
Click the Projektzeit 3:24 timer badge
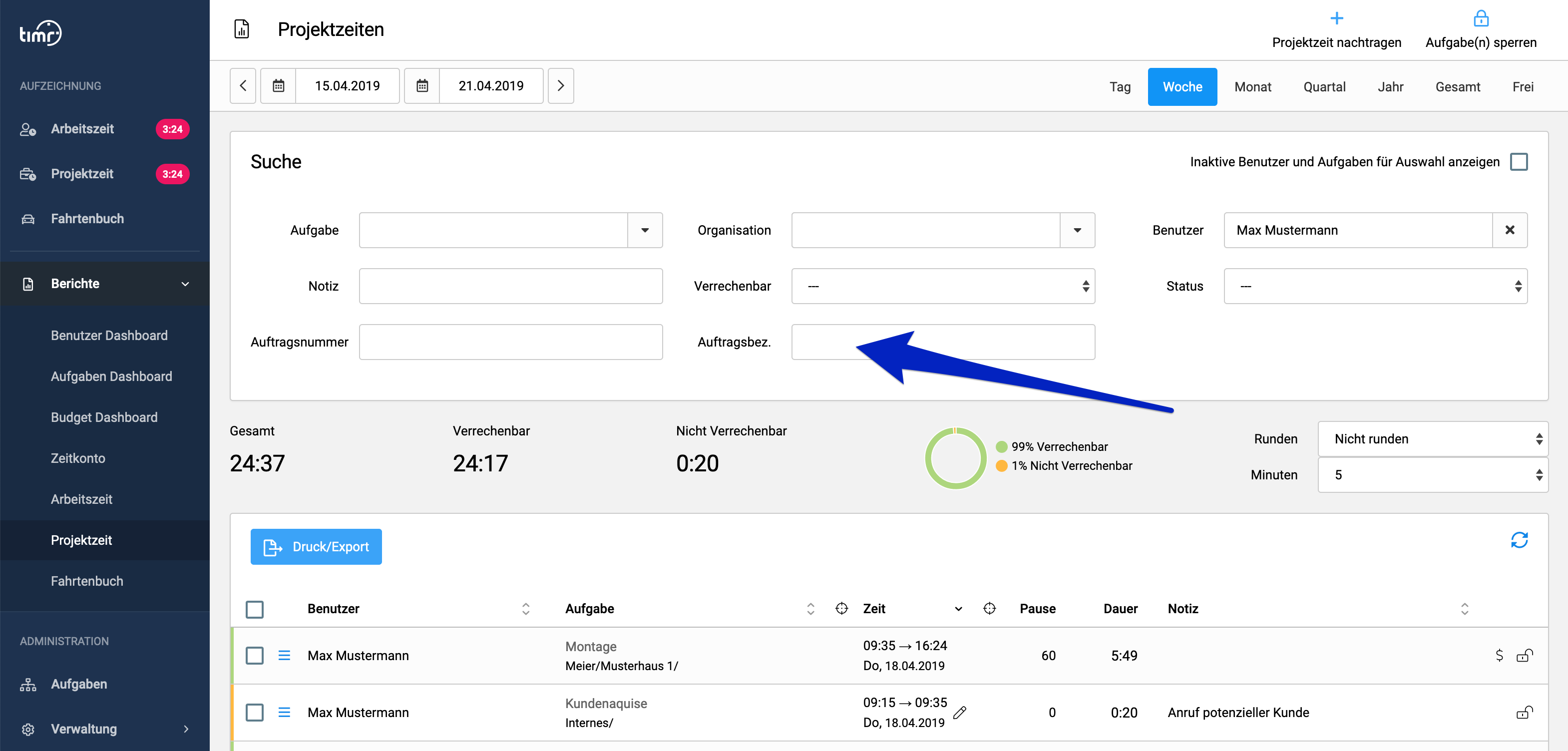click(x=172, y=174)
